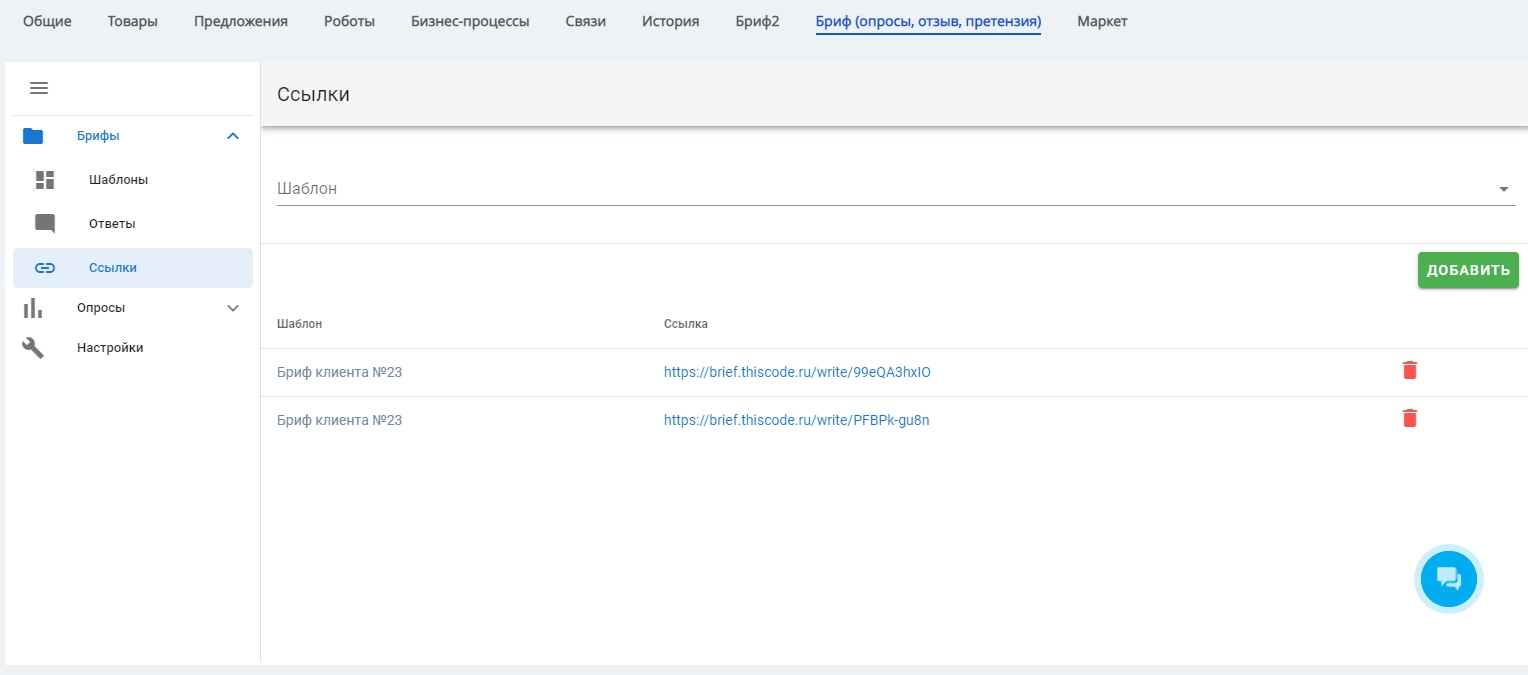Click the Ссылки chain link icon
The height and width of the screenshot is (675, 1528).
[x=45, y=268]
